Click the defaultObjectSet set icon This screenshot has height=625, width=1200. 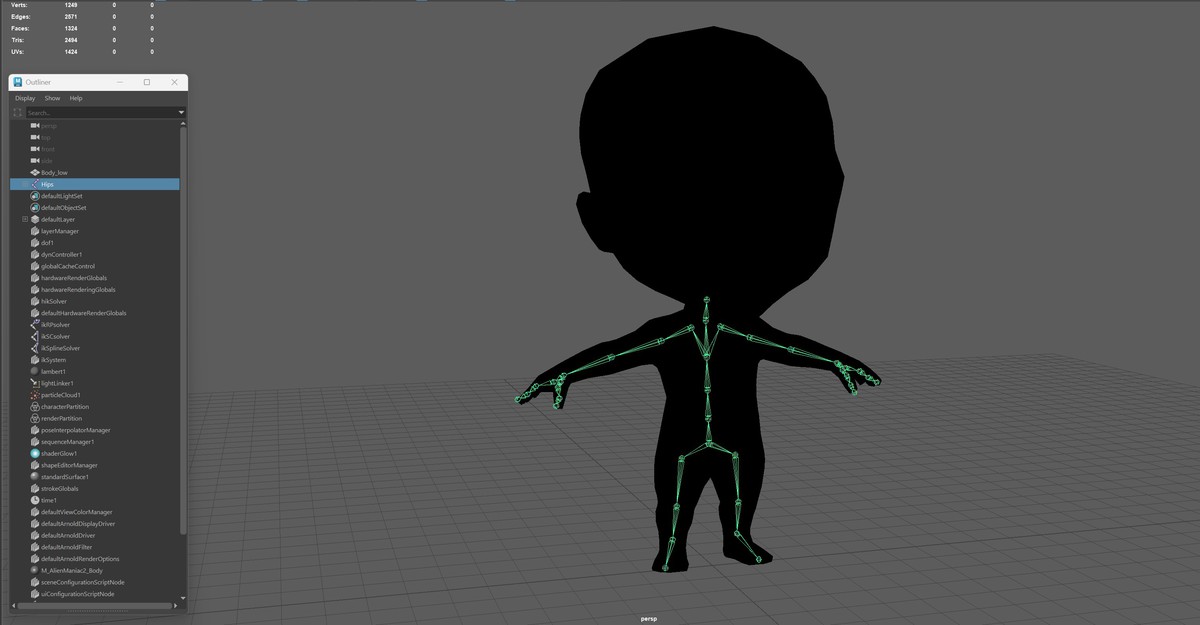tap(35, 208)
